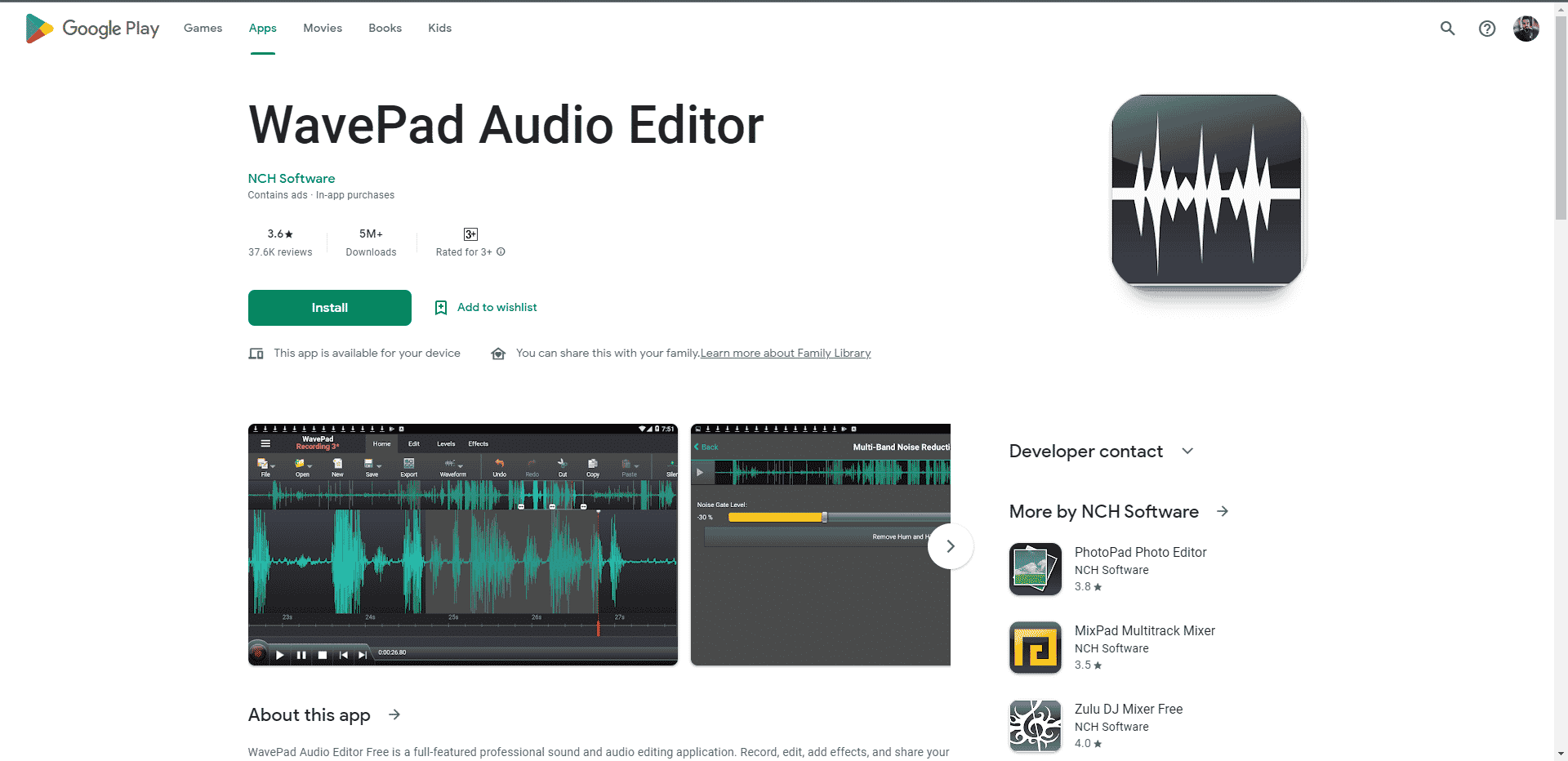Click the Rated for 3+ label
The height and width of the screenshot is (761, 1568).
[464, 252]
